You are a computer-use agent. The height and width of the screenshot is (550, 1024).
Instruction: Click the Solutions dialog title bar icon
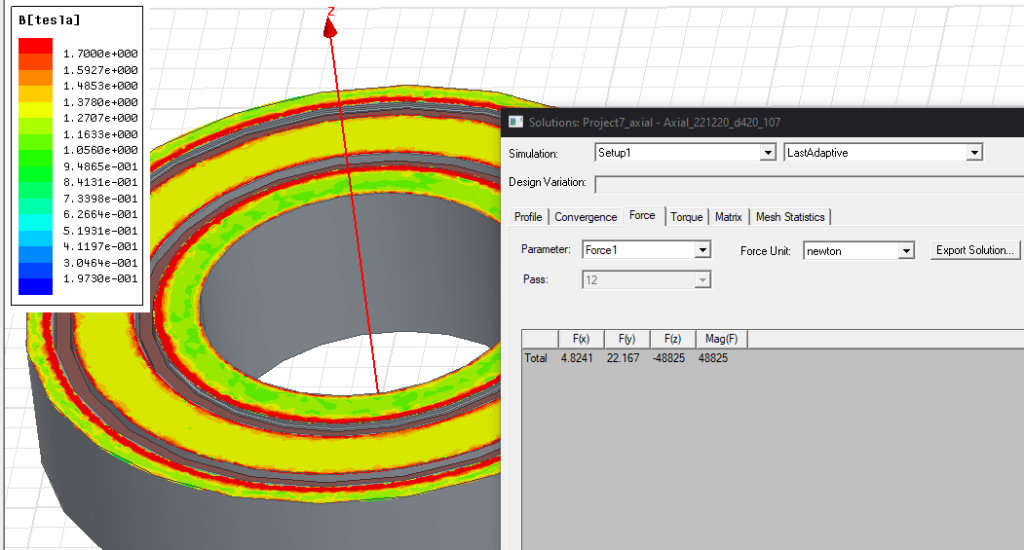(x=516, y=122)
